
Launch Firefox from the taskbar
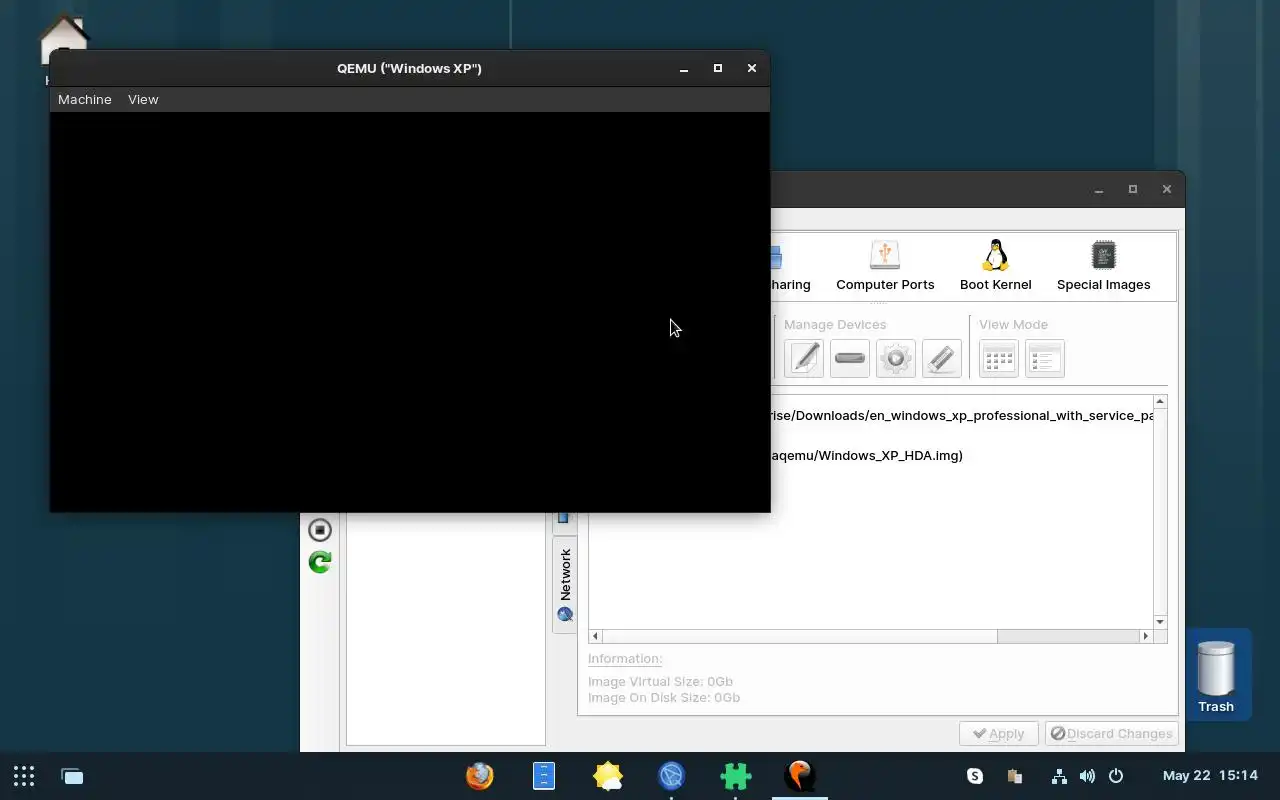pyautogui.click(x=480, y=776)
